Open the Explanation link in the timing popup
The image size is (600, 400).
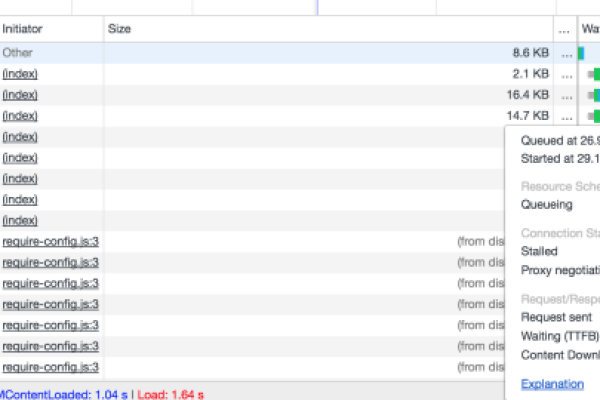point(552,383)
